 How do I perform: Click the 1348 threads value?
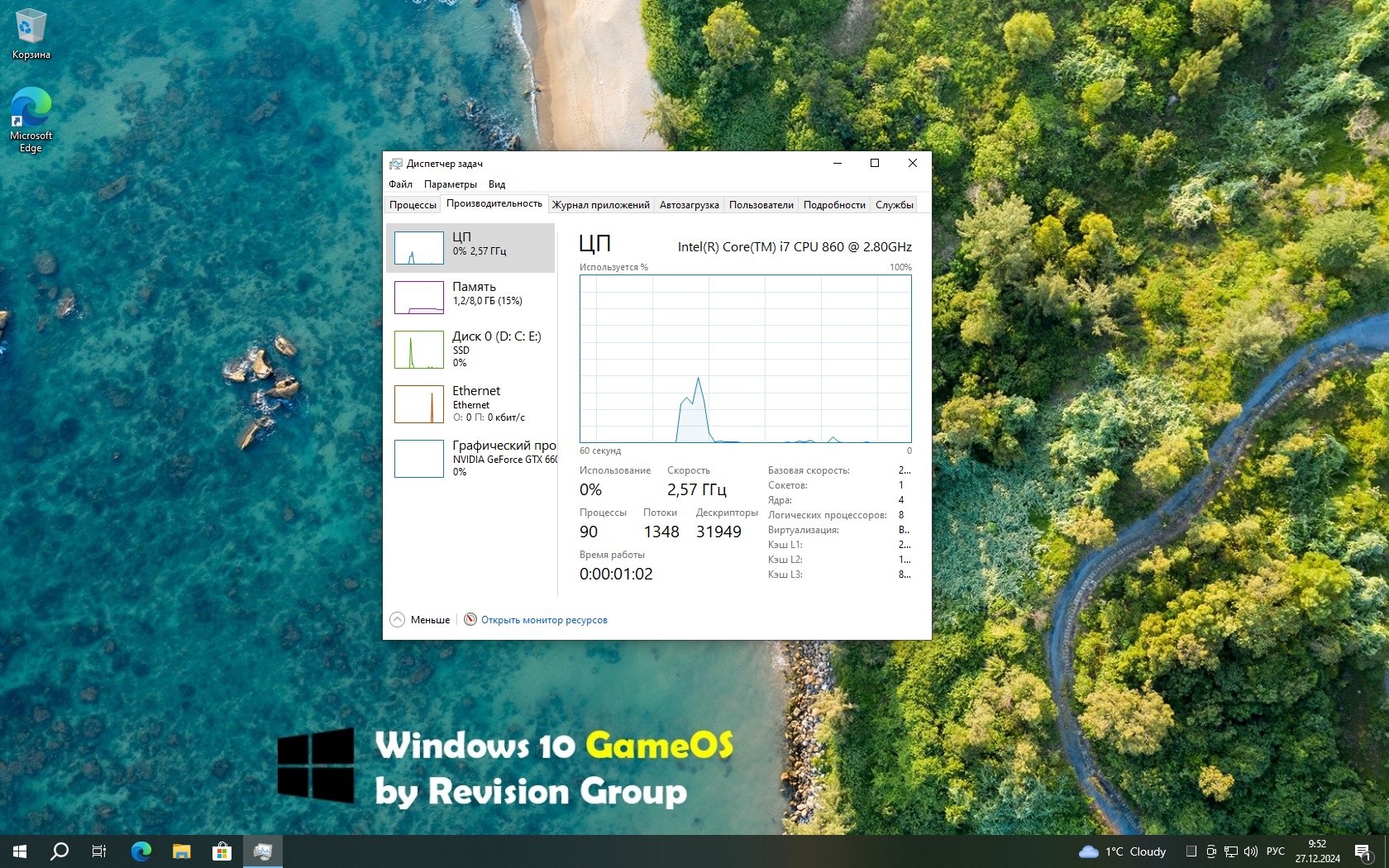click(661, 532)
